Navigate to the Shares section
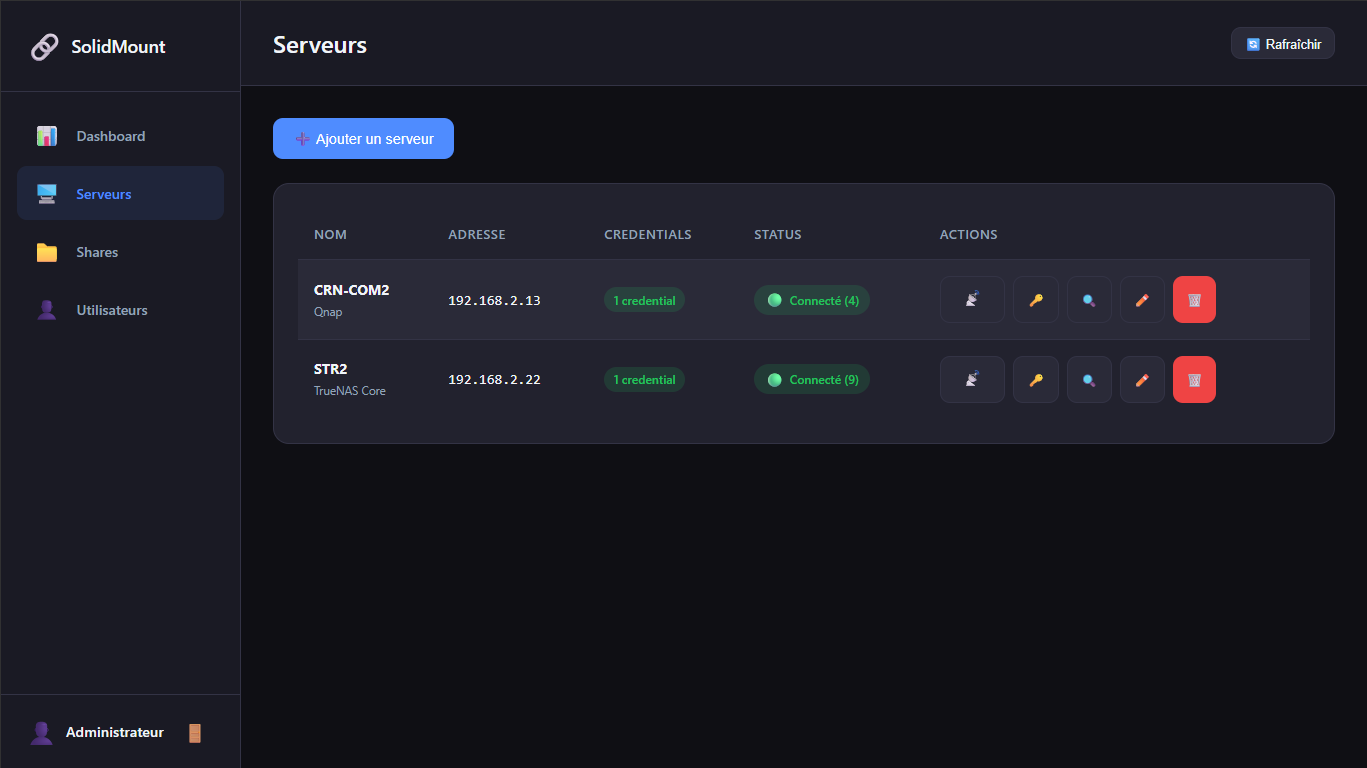The width and height of the screenshot is (1367, 768). tap(97, 251)
